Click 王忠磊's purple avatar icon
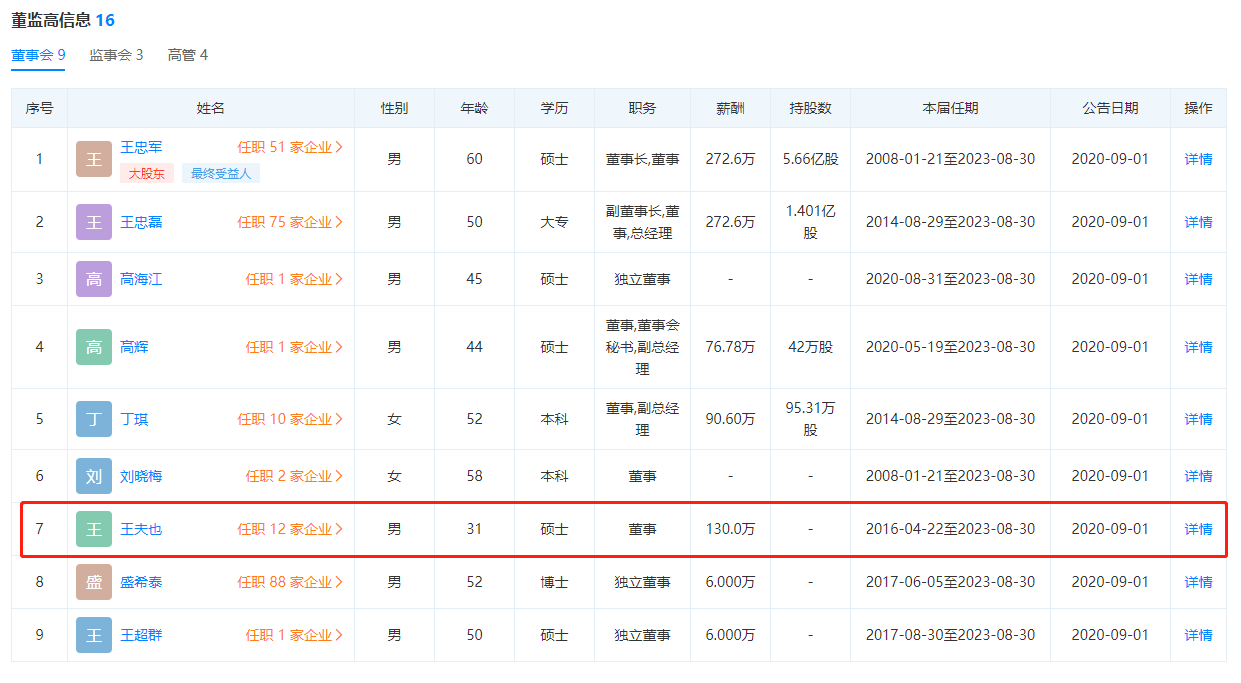Screen dimensions: 1241x683 coord(94,222)
